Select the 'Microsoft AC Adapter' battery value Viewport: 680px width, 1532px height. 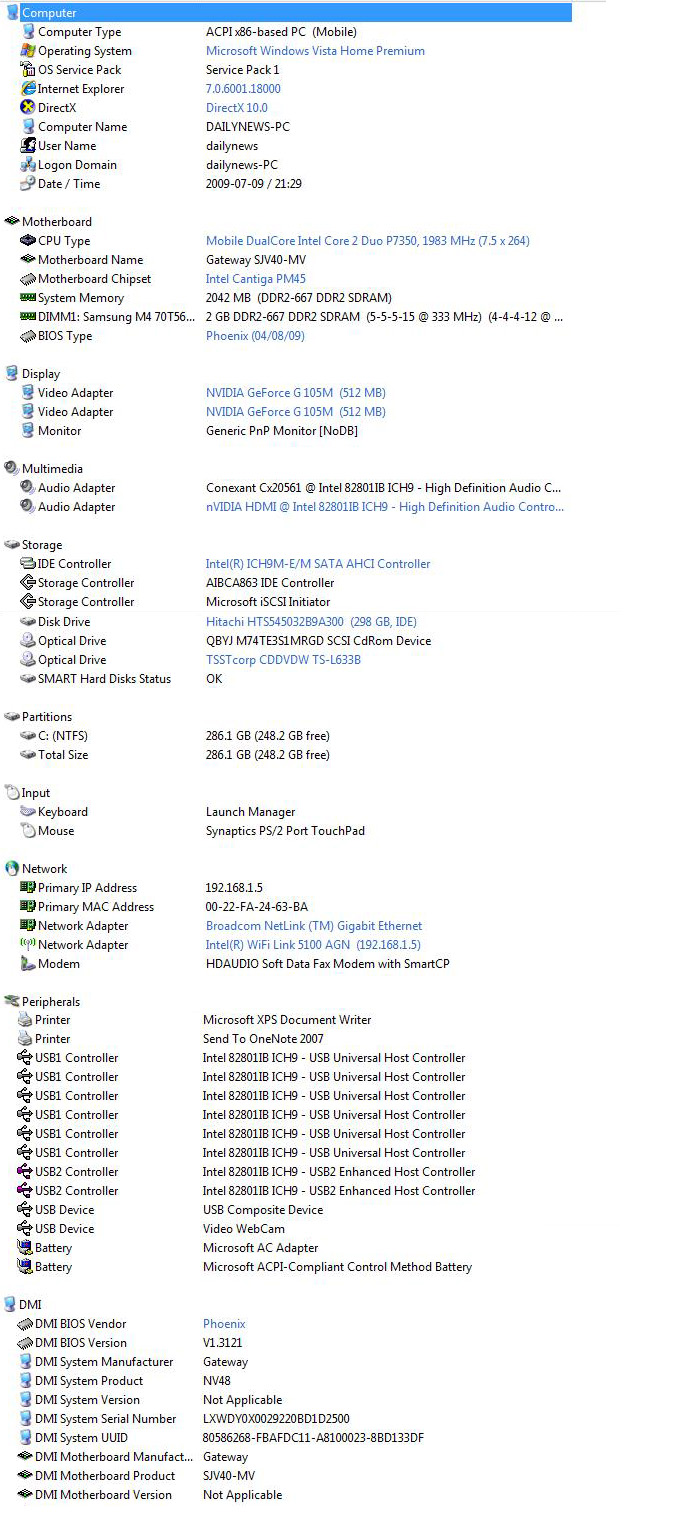tap(261, 1248)
